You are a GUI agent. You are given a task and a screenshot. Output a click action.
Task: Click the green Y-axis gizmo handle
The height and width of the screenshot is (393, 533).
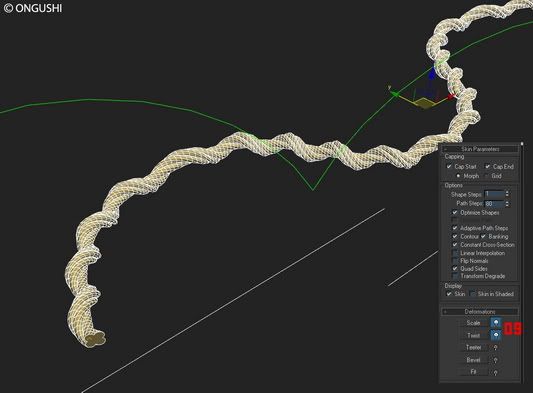click(395, 94)
